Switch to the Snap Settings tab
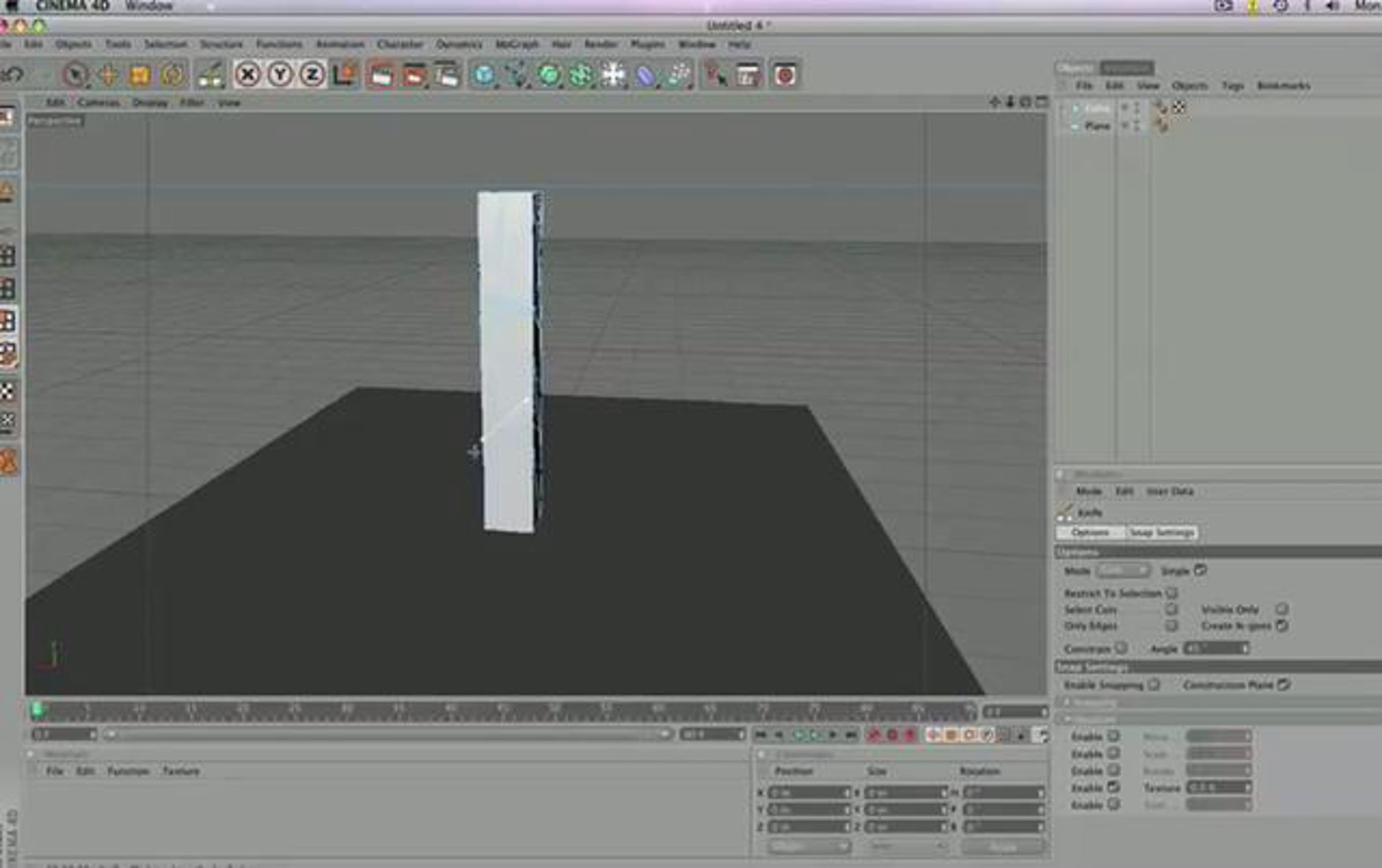The width and height of the screenshot is (1382, 868). click(1161, 532)
